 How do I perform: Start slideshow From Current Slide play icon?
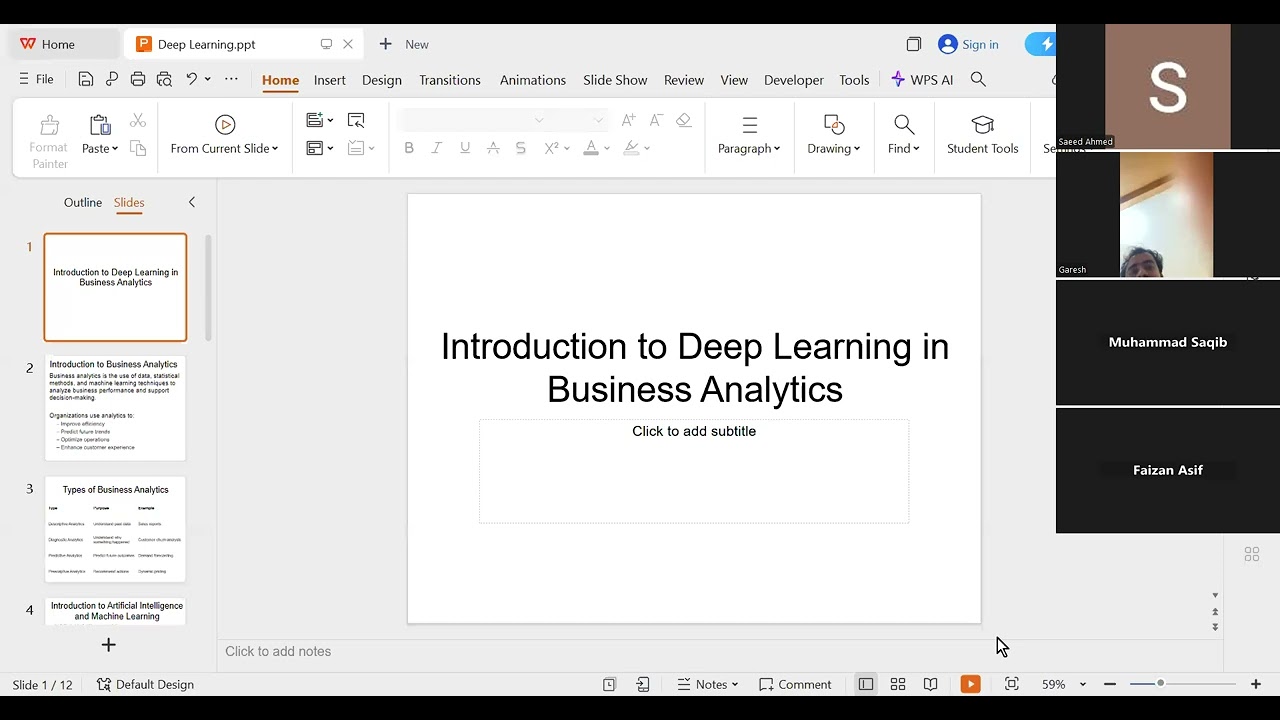225,124
